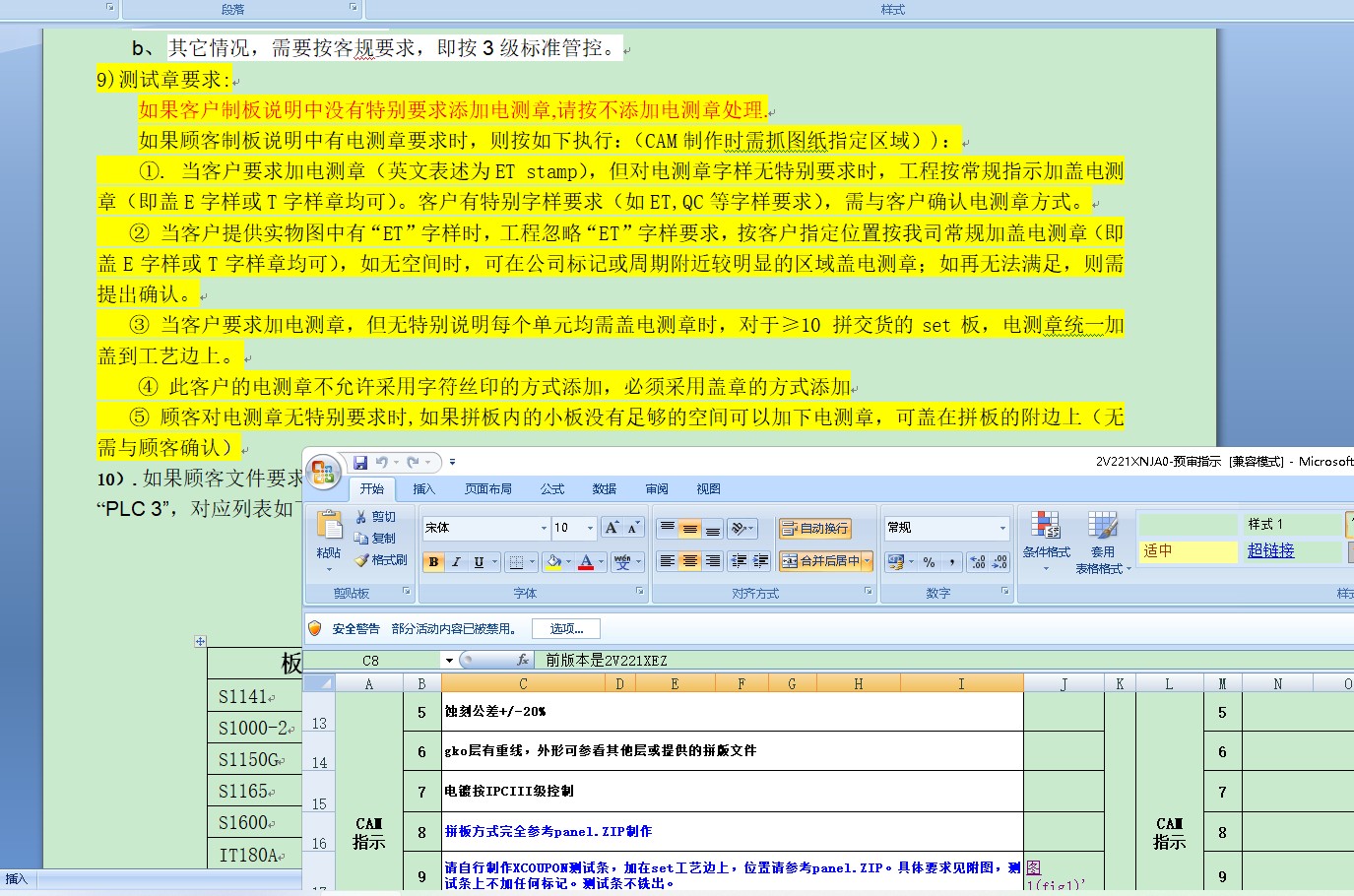Screen dimensions: 1354x896
Task: Open Format as Table (套用表格格式)
Action: coord(1103,541)
